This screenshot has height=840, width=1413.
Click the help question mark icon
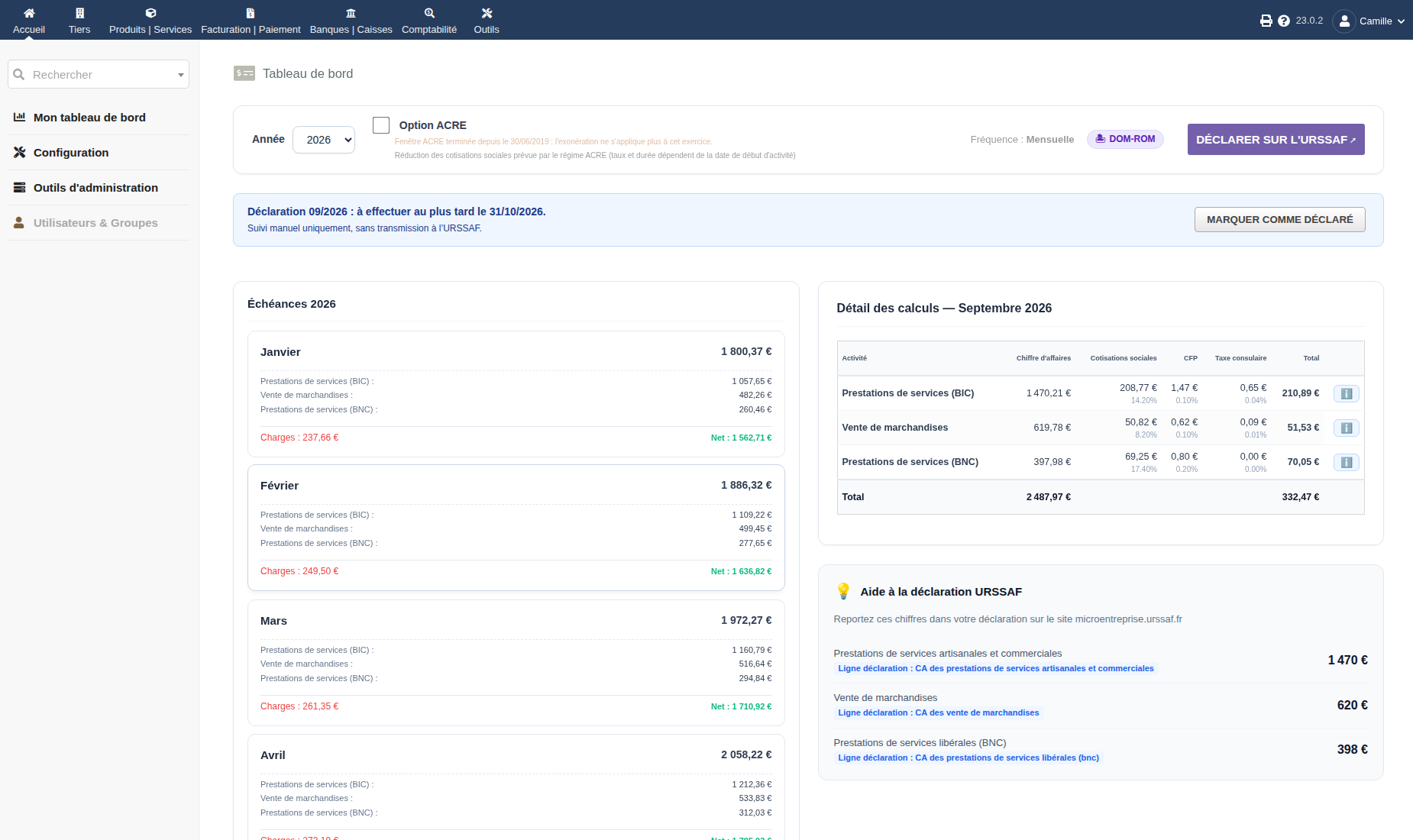point(1284,21)
